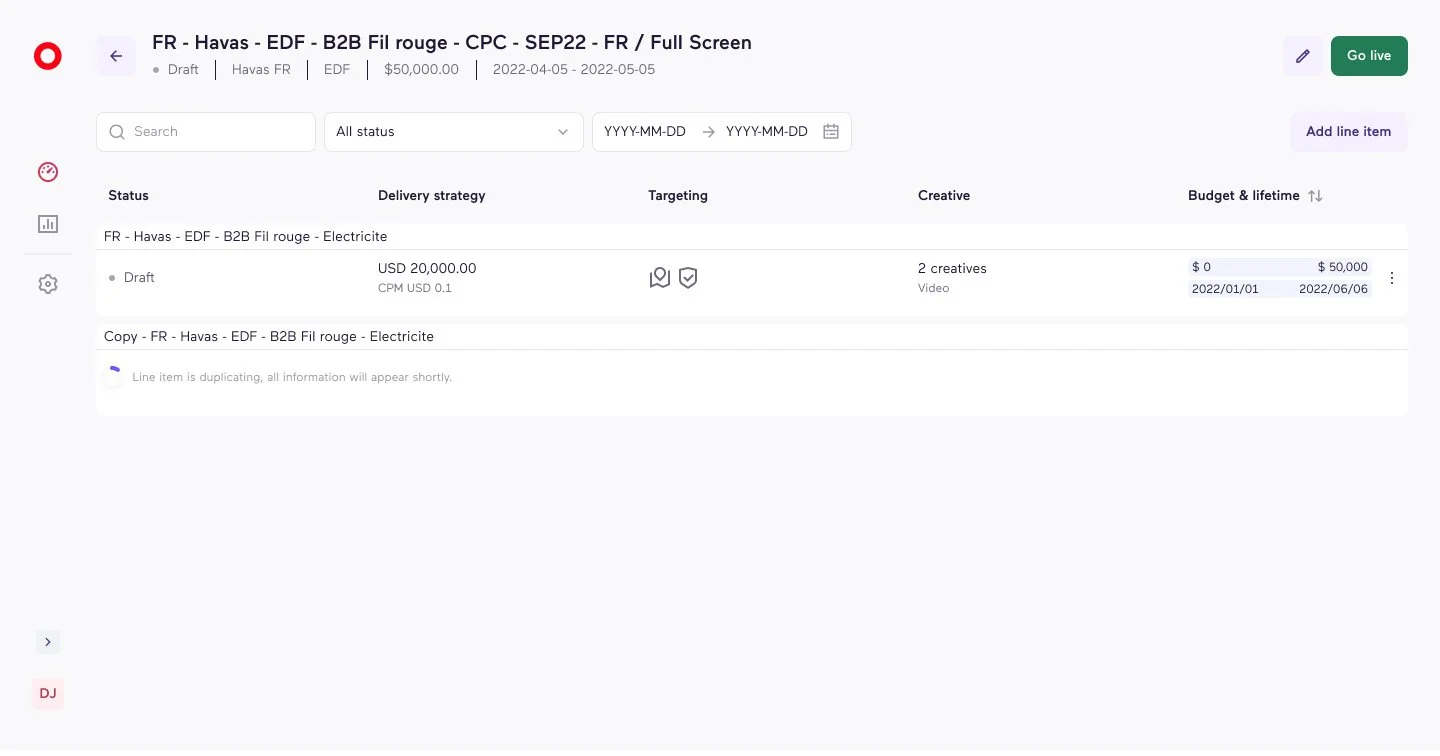Viewport: 1440px width, 756px height.
Task: Click the start date YYYY-MM-DD field
Action: point(645,132)
